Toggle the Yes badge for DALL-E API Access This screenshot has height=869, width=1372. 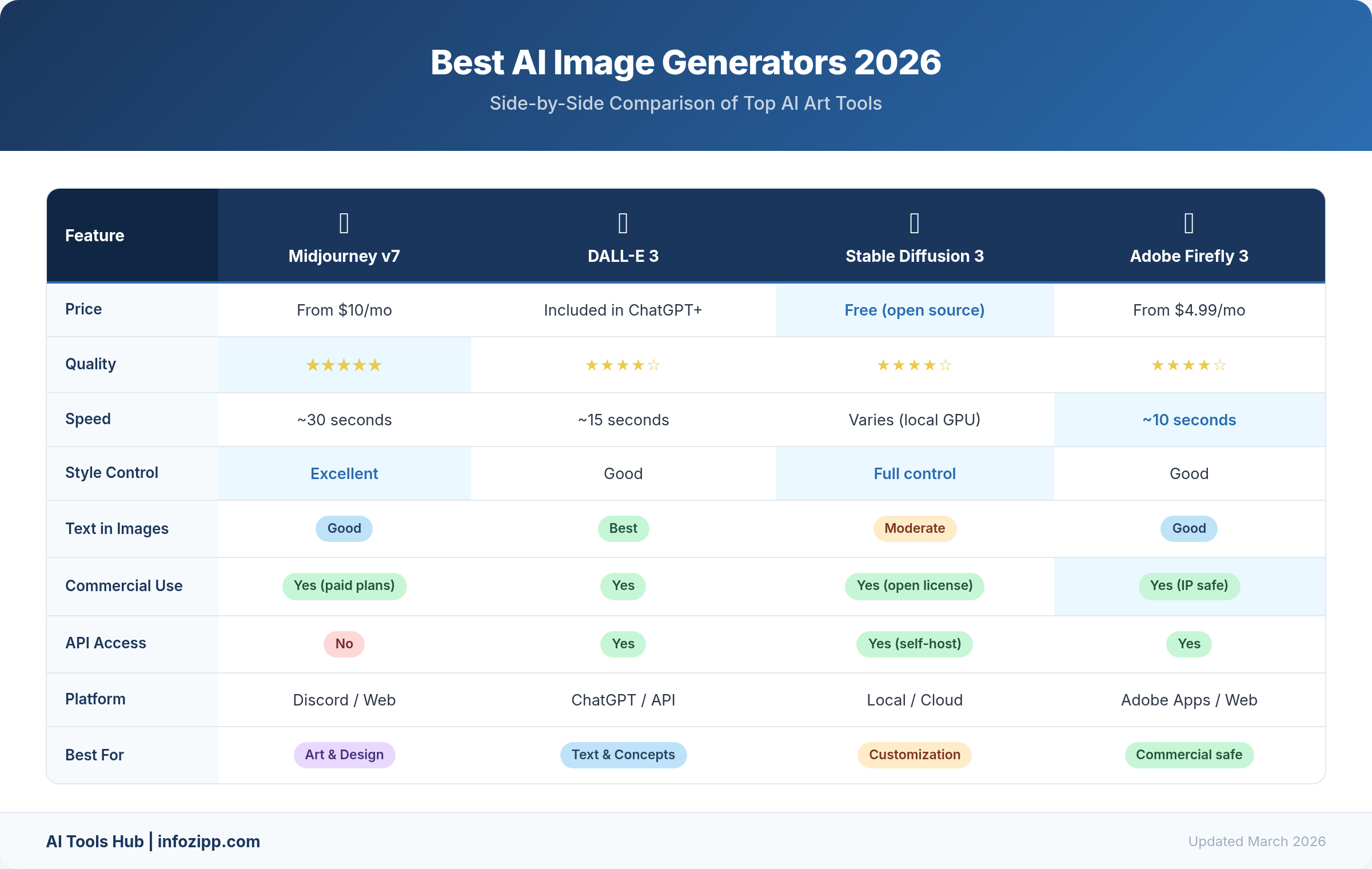tap(623, 644)
